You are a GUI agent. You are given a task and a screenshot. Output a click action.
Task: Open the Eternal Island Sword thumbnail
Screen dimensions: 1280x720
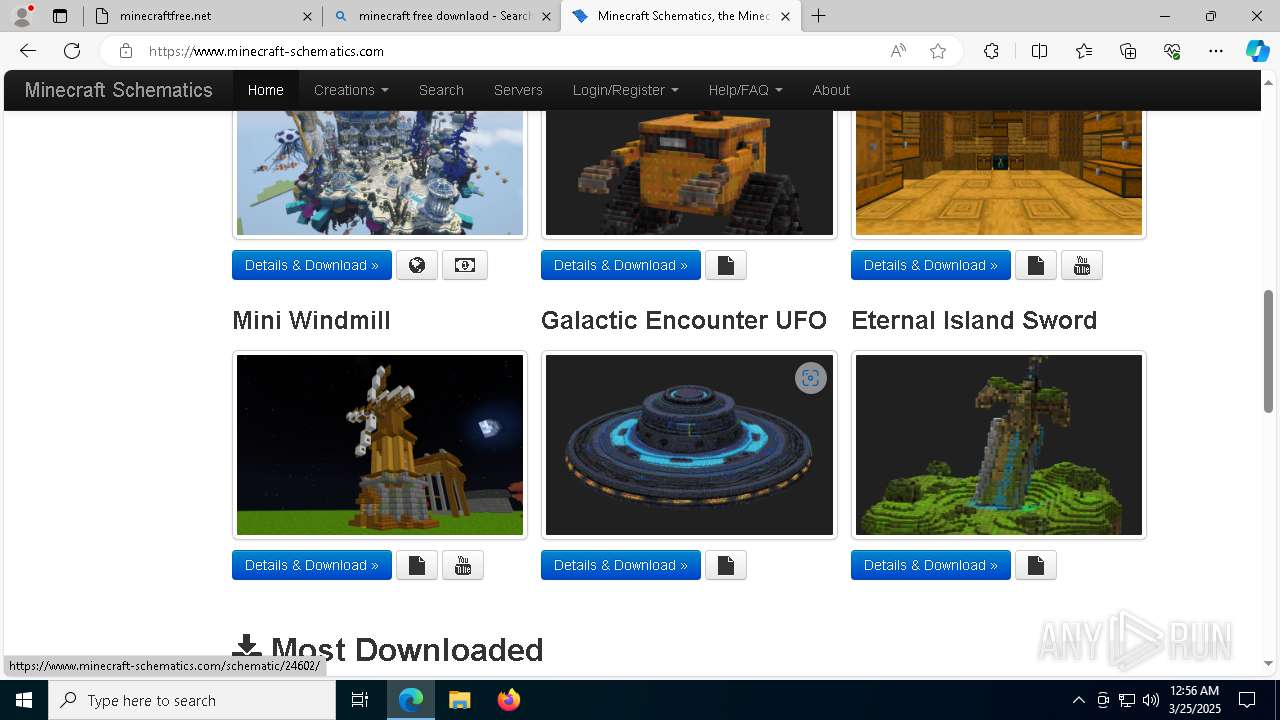(999, 445)
